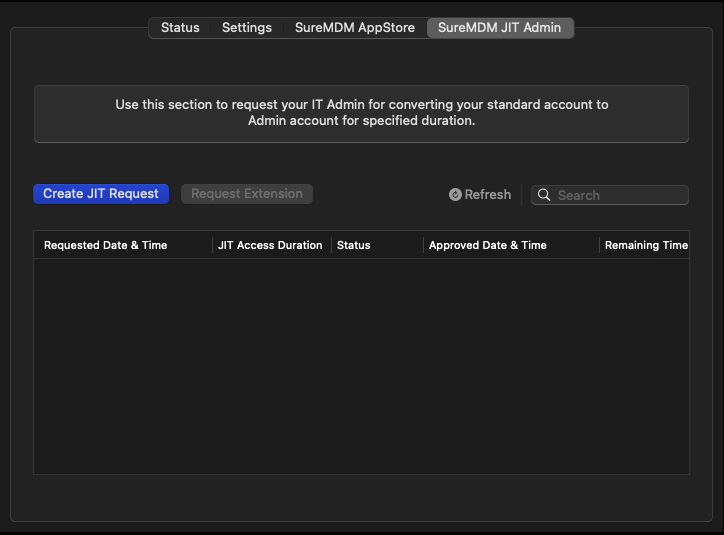The height and width of the screenshot is (535, 724).
Task: Click the circular Refresh arrow icon
Action: pyautogui.click(x=455, y=195)
